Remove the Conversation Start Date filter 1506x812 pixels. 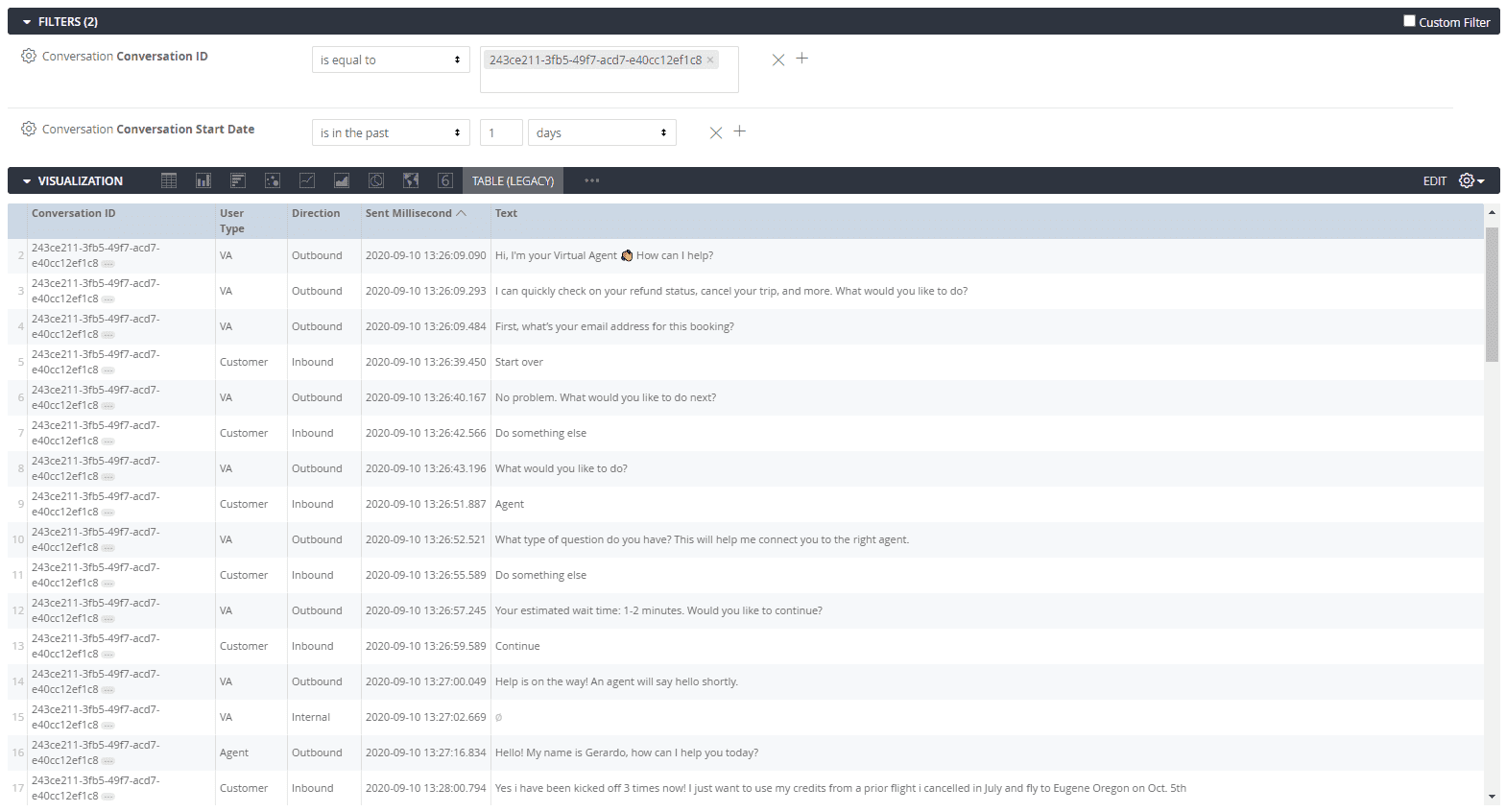(x=716, y=132)
